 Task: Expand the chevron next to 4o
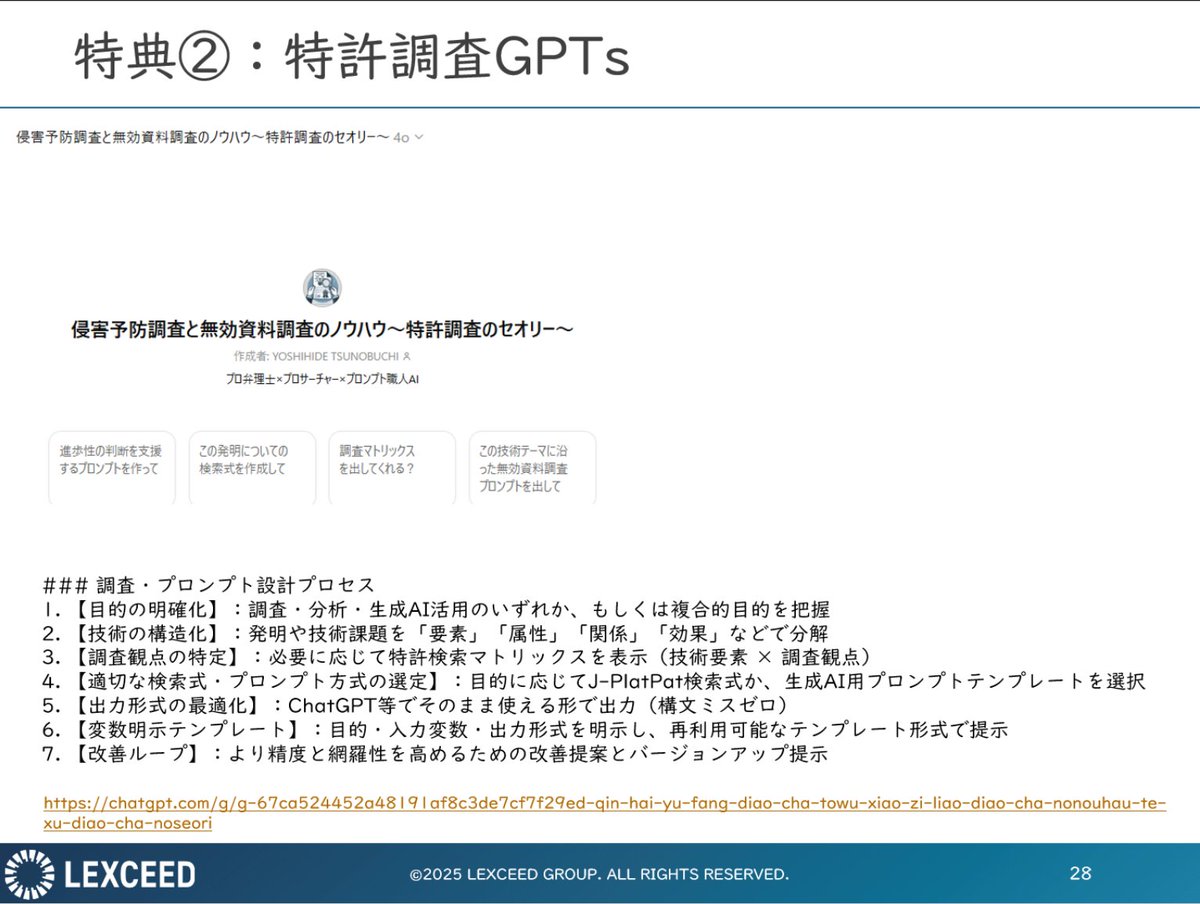(421, 137)
